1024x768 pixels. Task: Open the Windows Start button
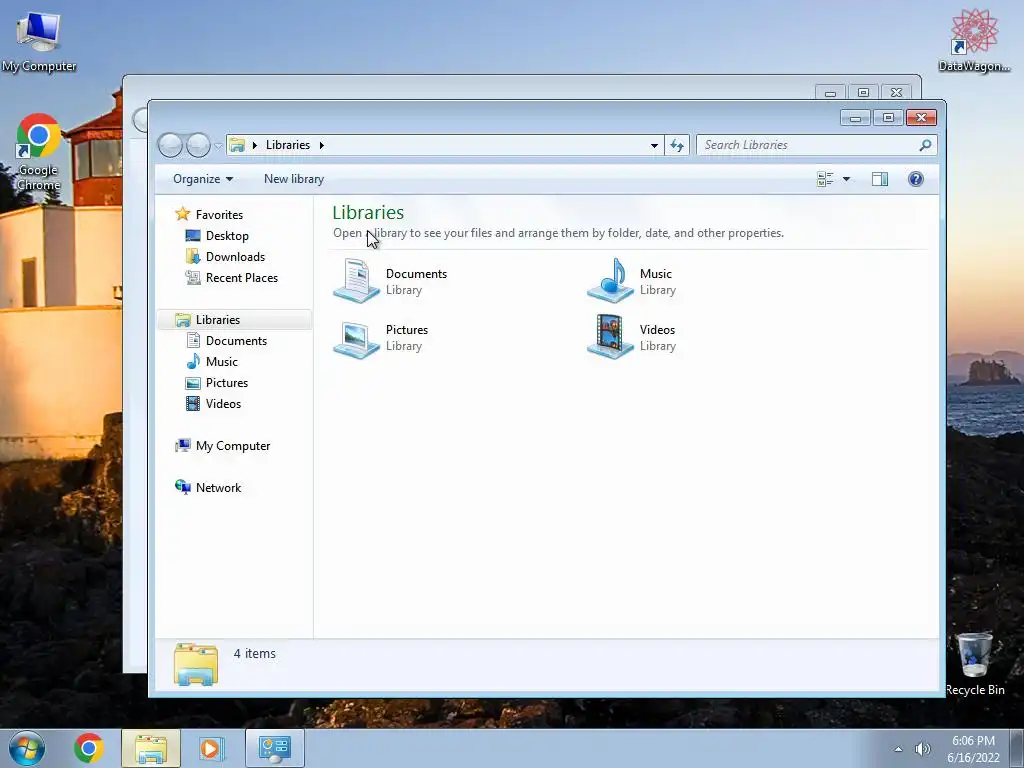[x=27, y=748]
